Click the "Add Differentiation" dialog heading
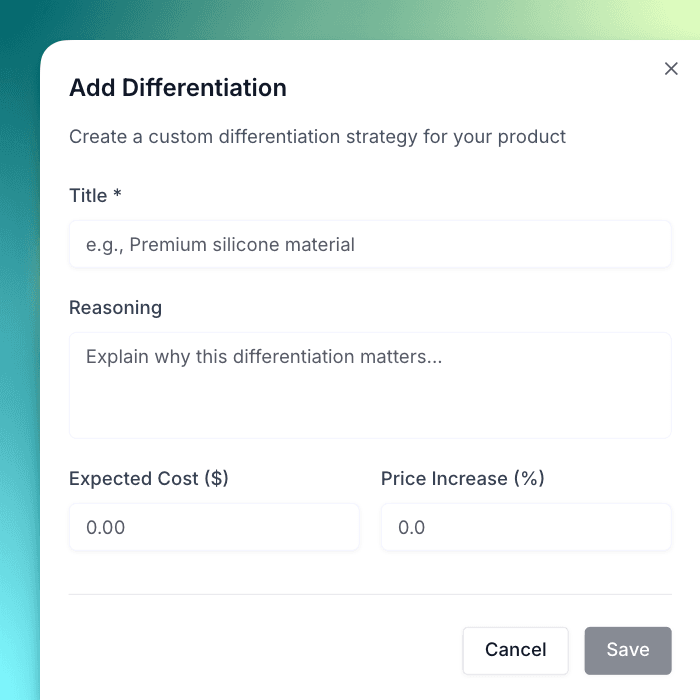Image resolution: width=700 pixels, height=700 pixels. [178, 88]
